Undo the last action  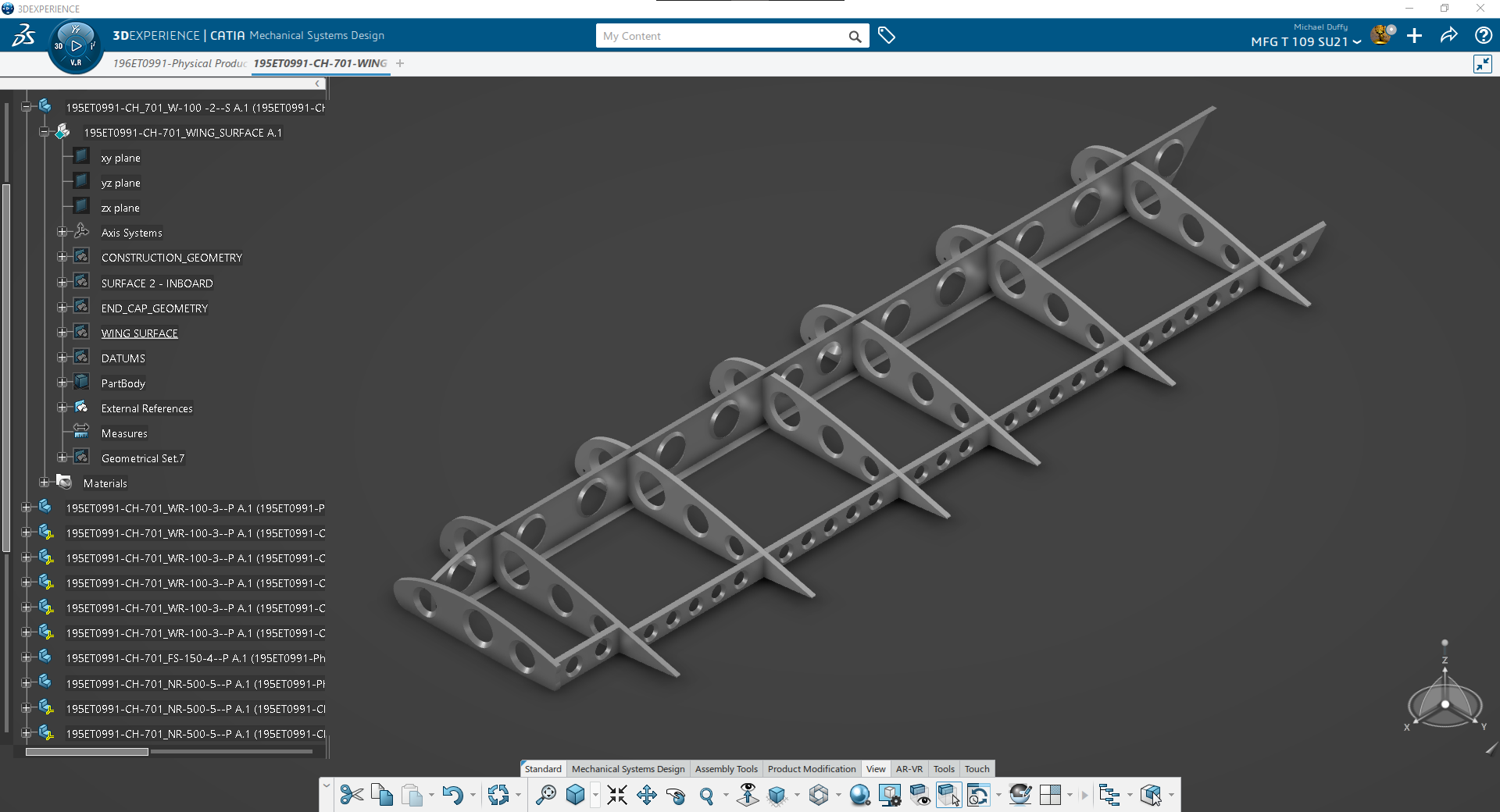pos(452,795)
